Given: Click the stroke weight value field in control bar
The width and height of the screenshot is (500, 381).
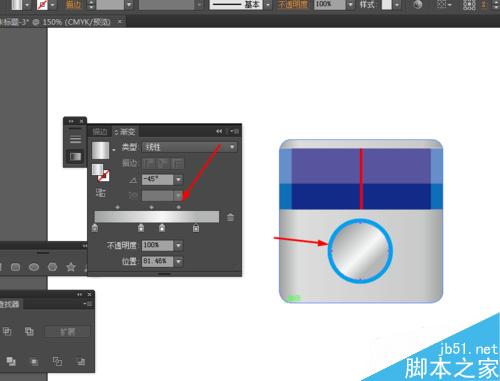Looking at the screenshot, I should [x=110, y=5].
